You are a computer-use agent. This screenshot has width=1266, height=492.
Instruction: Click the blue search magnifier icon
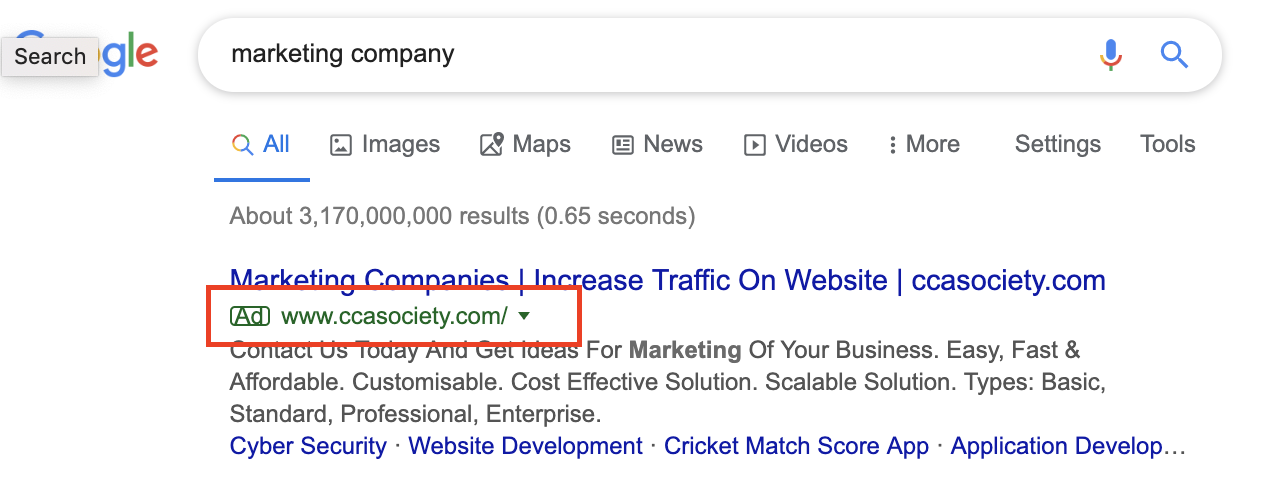[1174, 54]
